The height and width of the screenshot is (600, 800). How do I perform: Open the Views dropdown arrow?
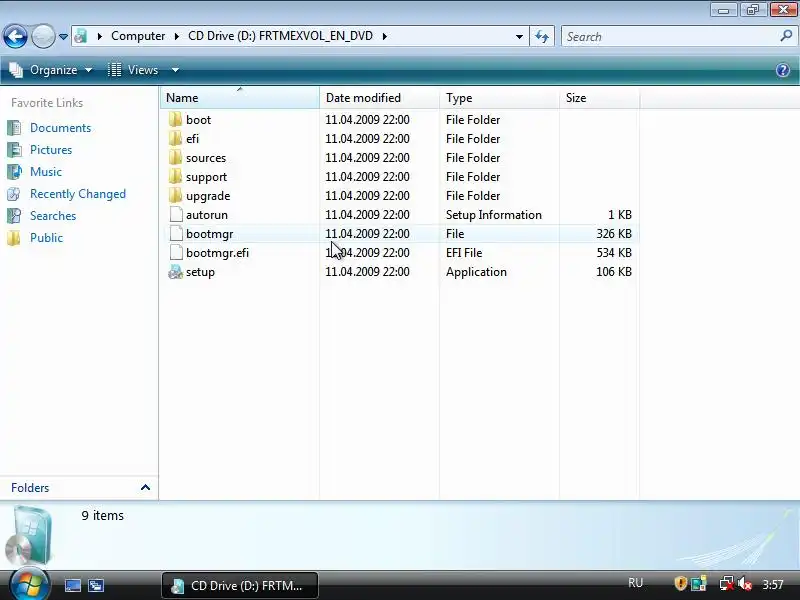tap(175, 70)
